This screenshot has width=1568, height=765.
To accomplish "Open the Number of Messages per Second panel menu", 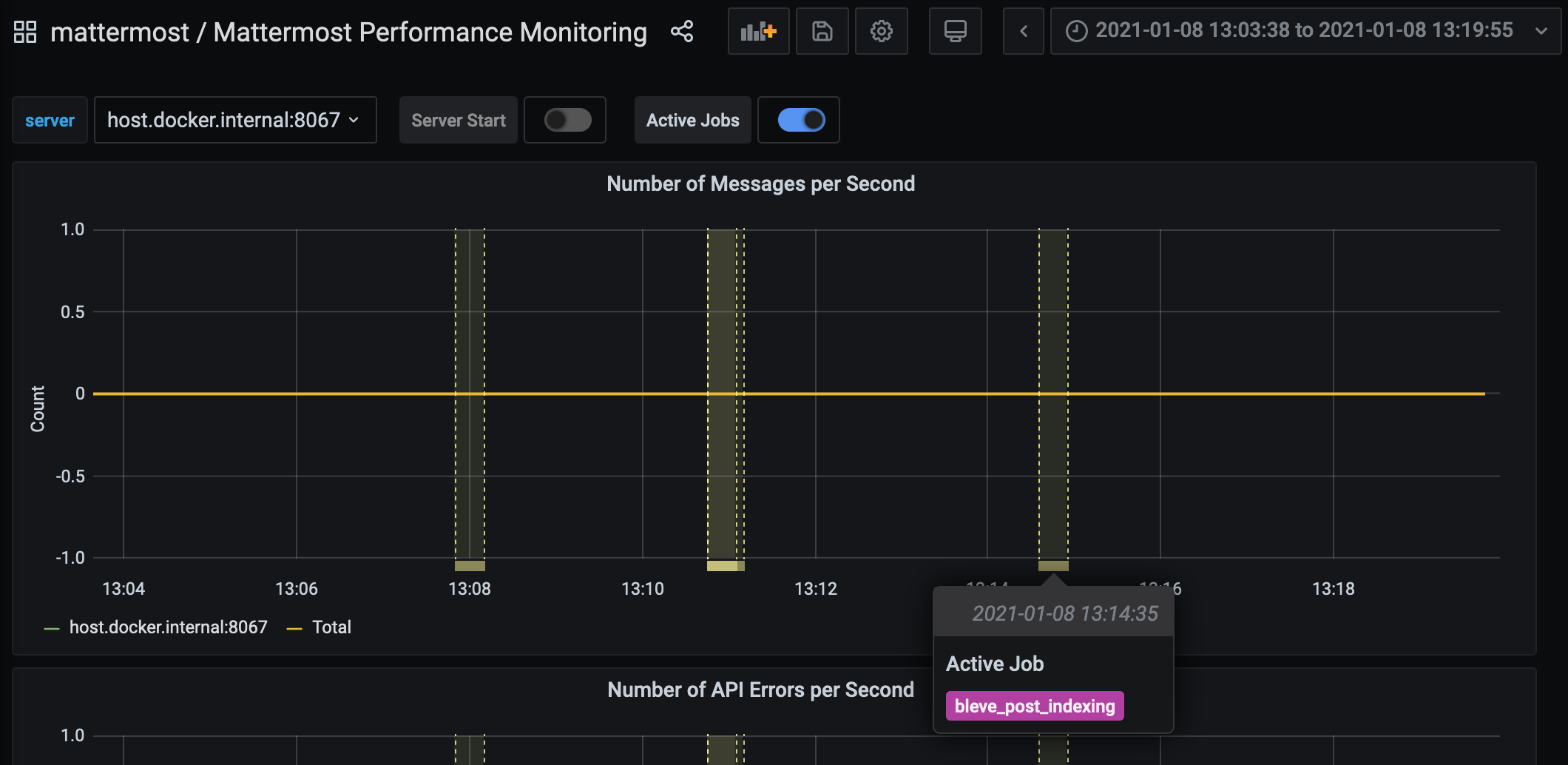I will 761,183.
